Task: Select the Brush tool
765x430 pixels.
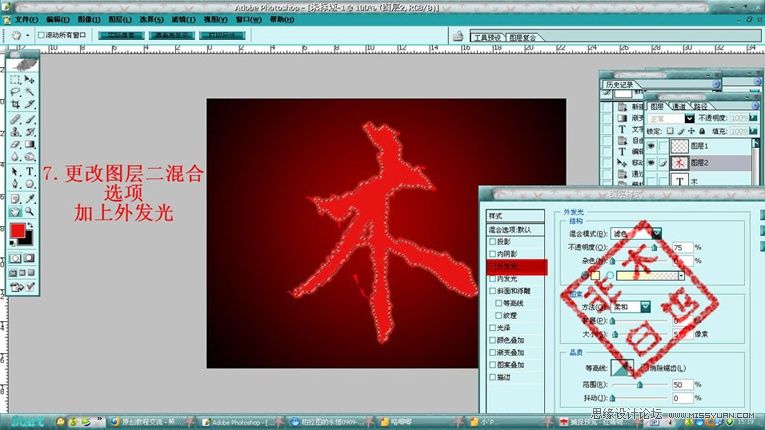Action: click(x=30, y=119)
